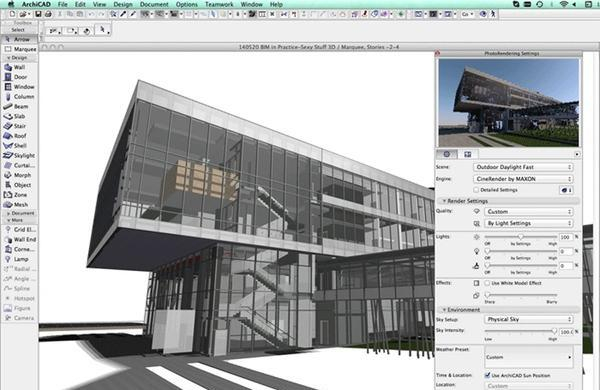Image resolution: width=600 pixels, height=390 pixels.
Task: Switch to the rendering settings first tab
Action: 447,154
